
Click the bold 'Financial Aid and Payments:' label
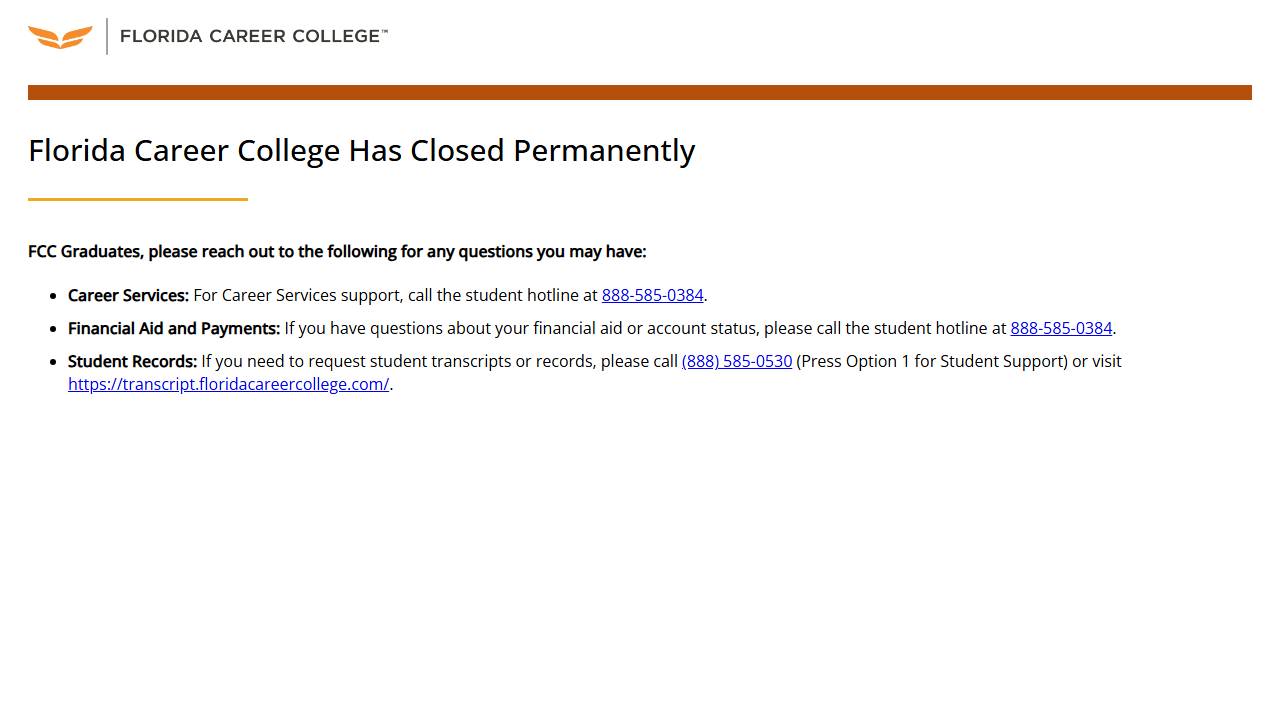(174, 328)
